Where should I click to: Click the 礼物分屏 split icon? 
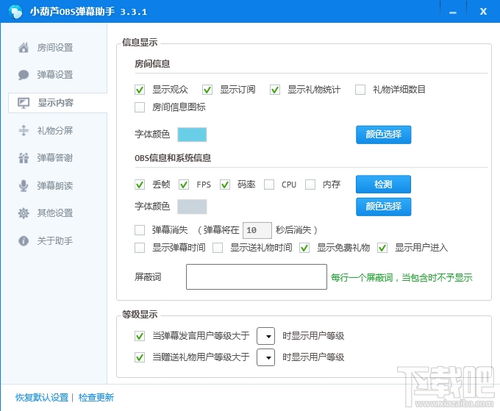tap(23, 130)
